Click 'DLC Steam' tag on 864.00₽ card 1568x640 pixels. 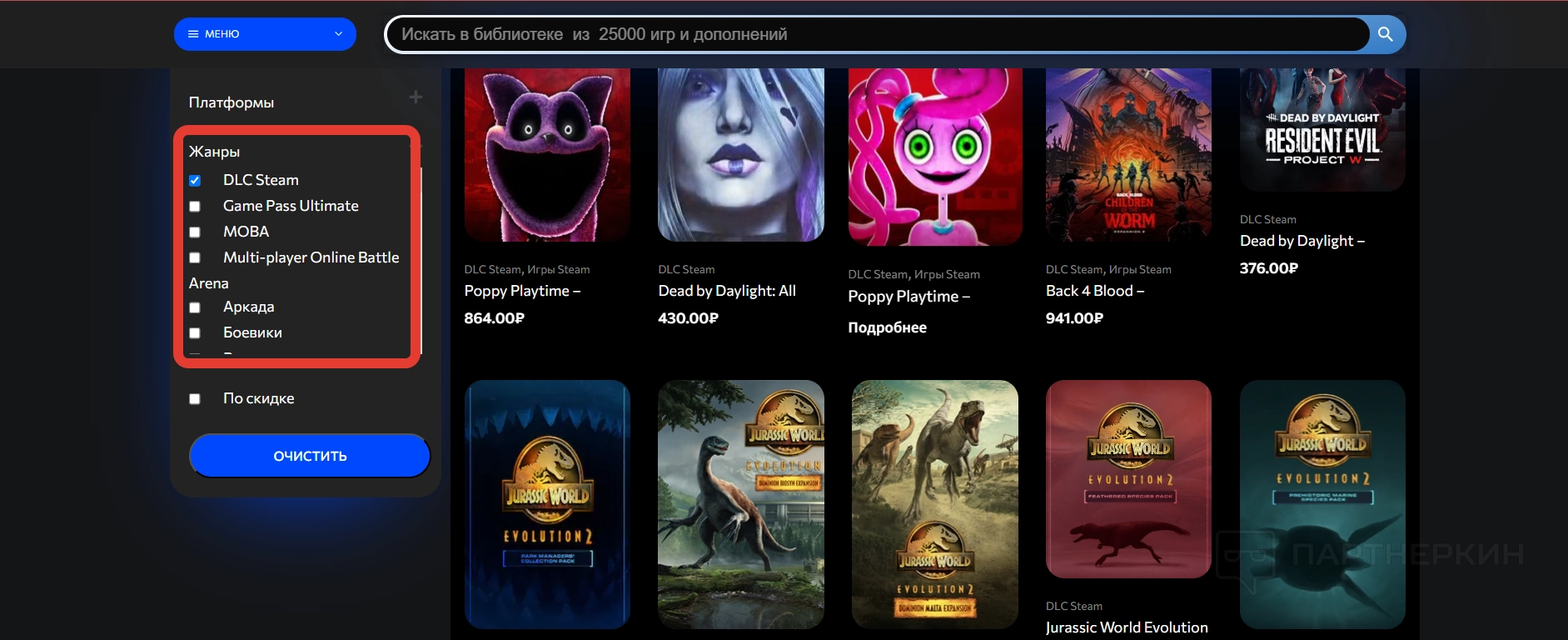pyautogui.click(x=493, y=269)
